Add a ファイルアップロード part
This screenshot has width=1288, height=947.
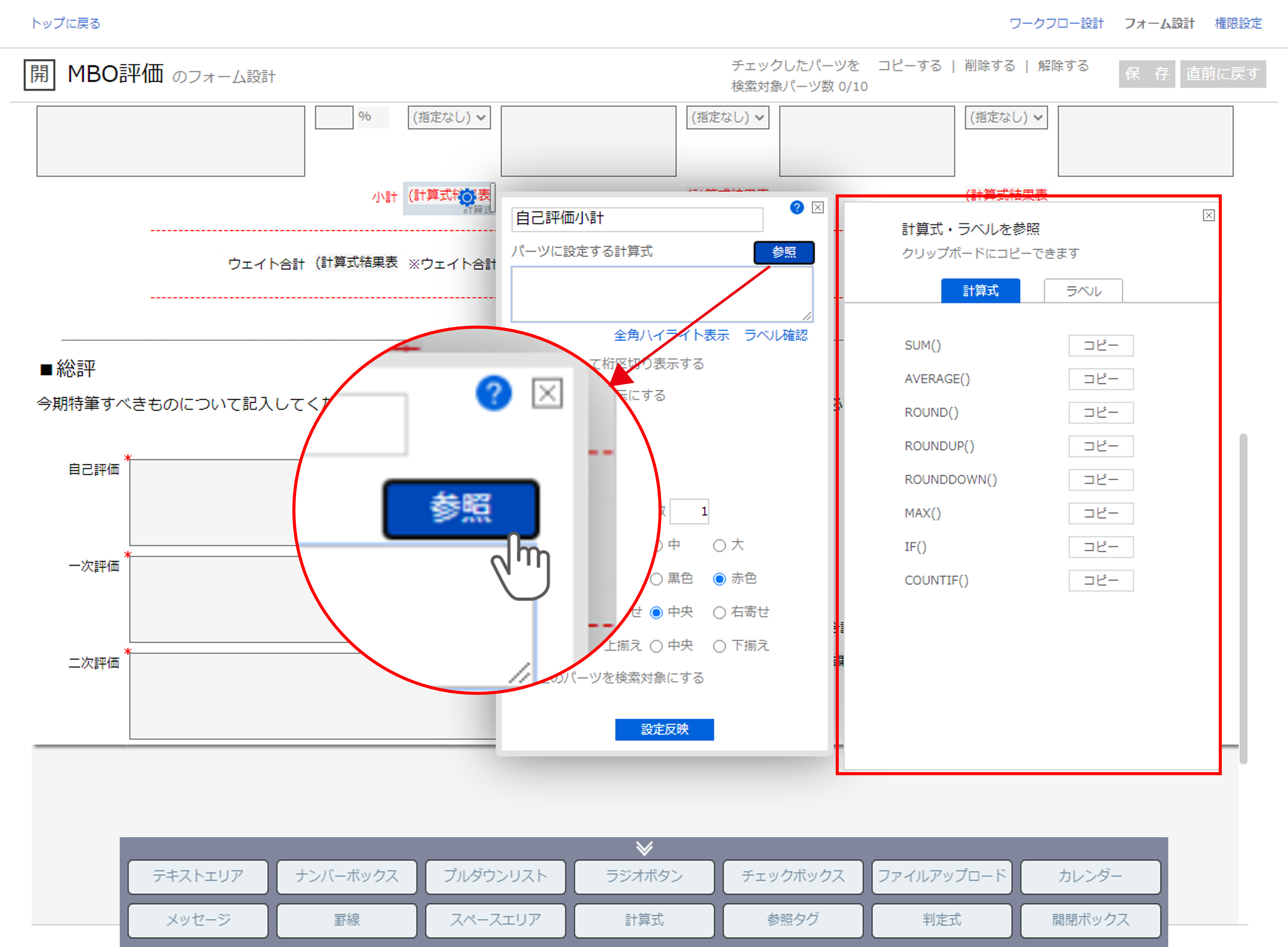coord(942,877)
